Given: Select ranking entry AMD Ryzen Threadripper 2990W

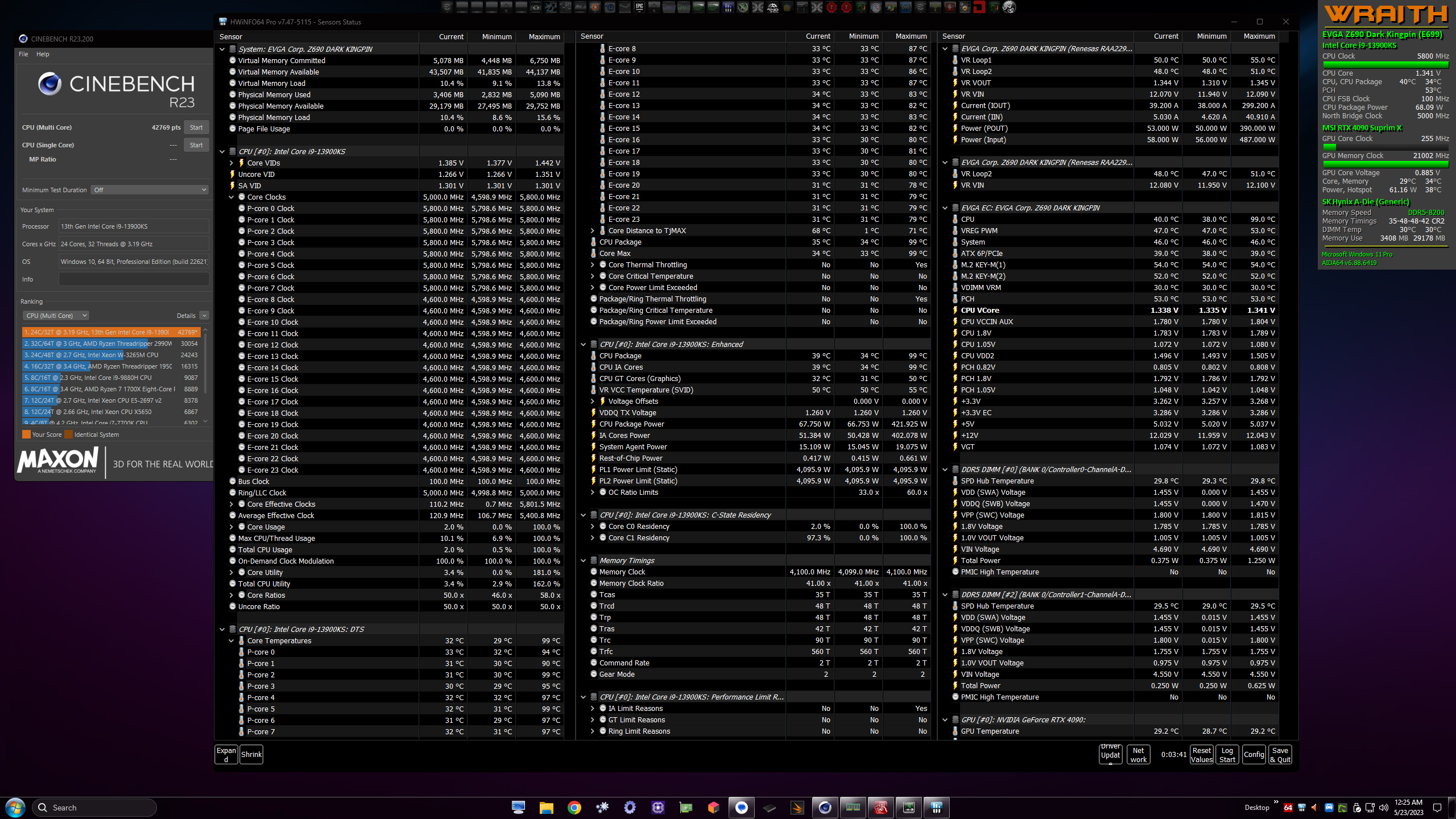Looking at the screenshot, I should tap(111, 344).
